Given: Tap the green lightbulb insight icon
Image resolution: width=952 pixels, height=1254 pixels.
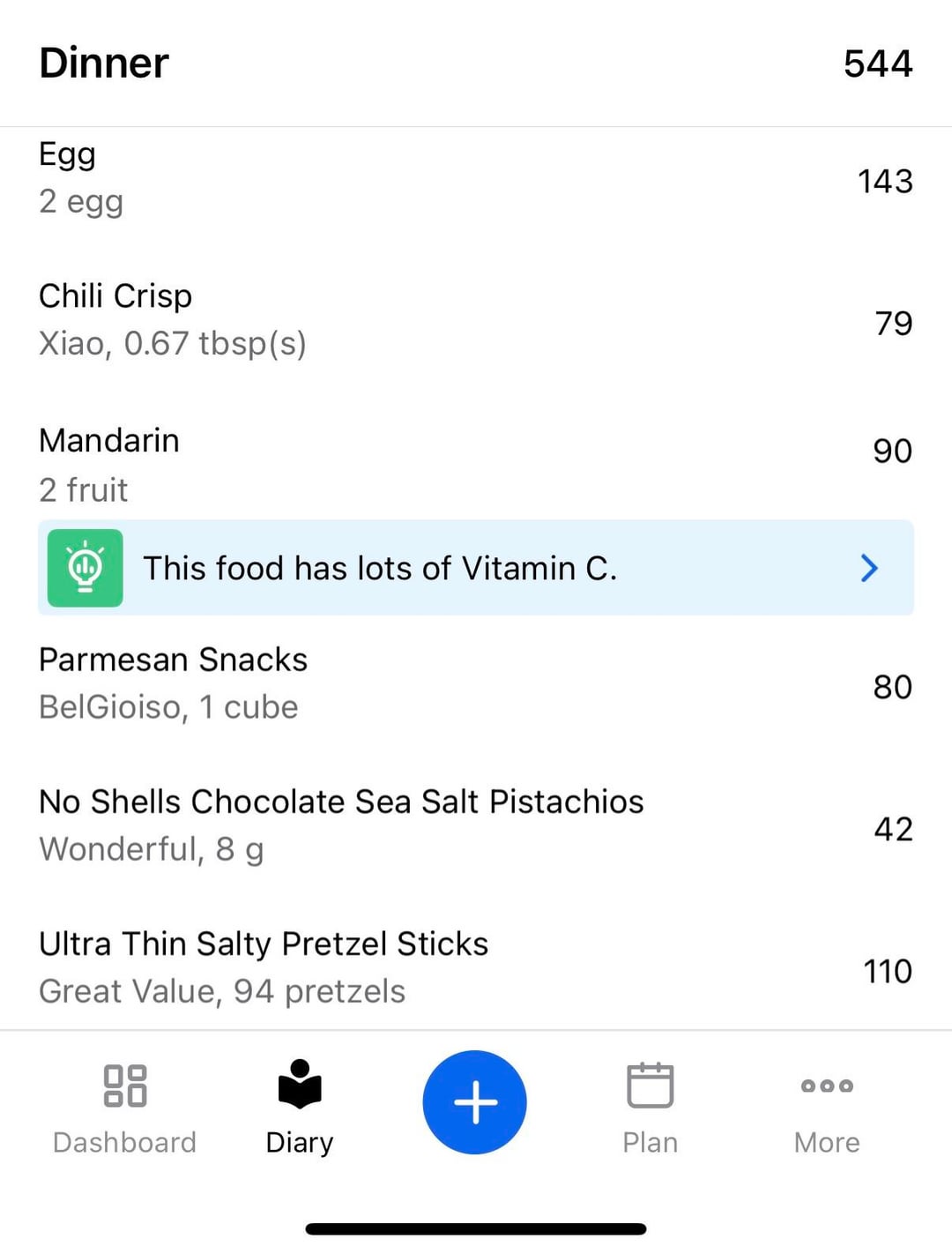Looking at the screenshot, I should coord(86,568).
